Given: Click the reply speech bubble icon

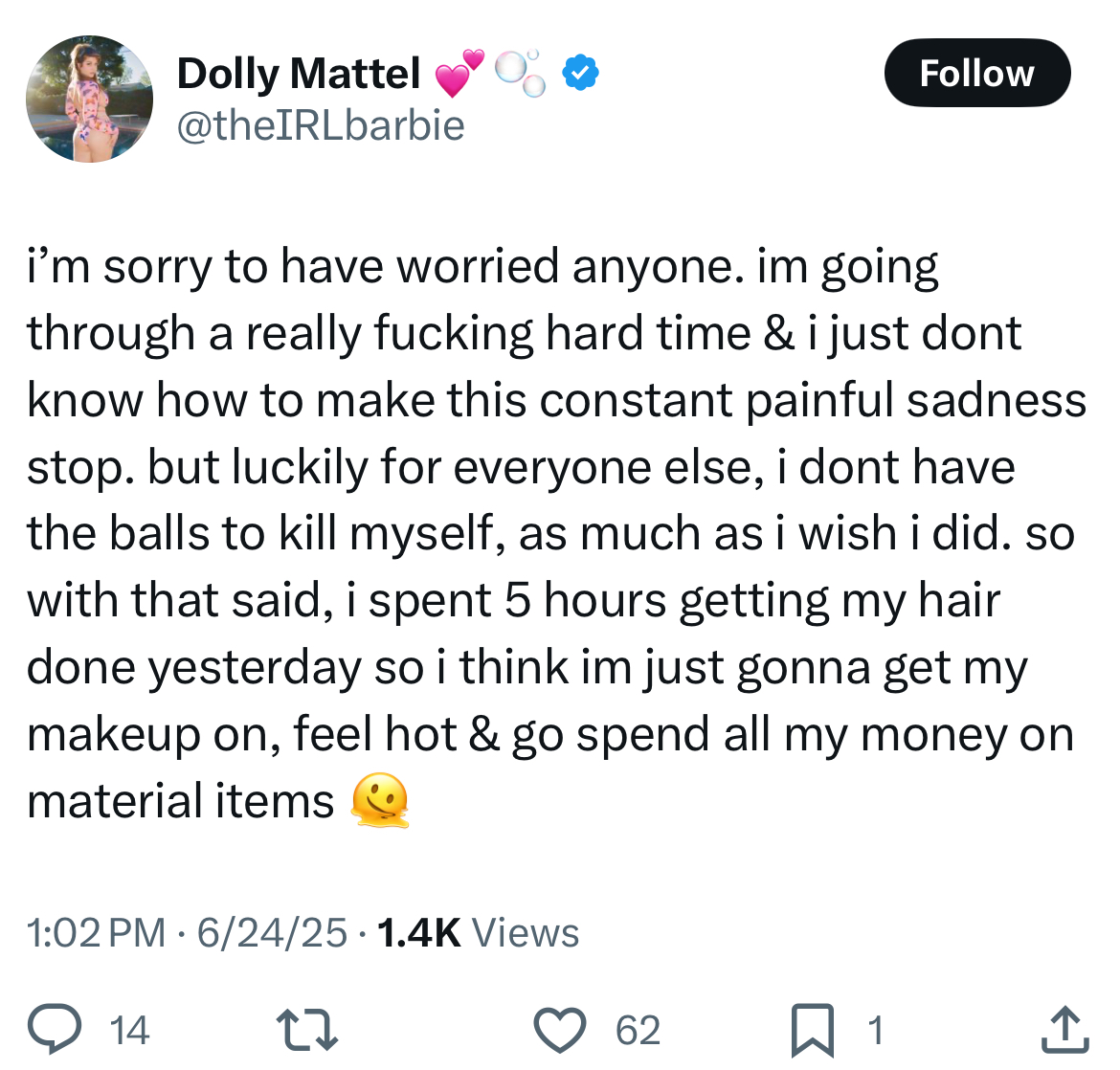Looking at the screenshot, I should (55, 1029).
